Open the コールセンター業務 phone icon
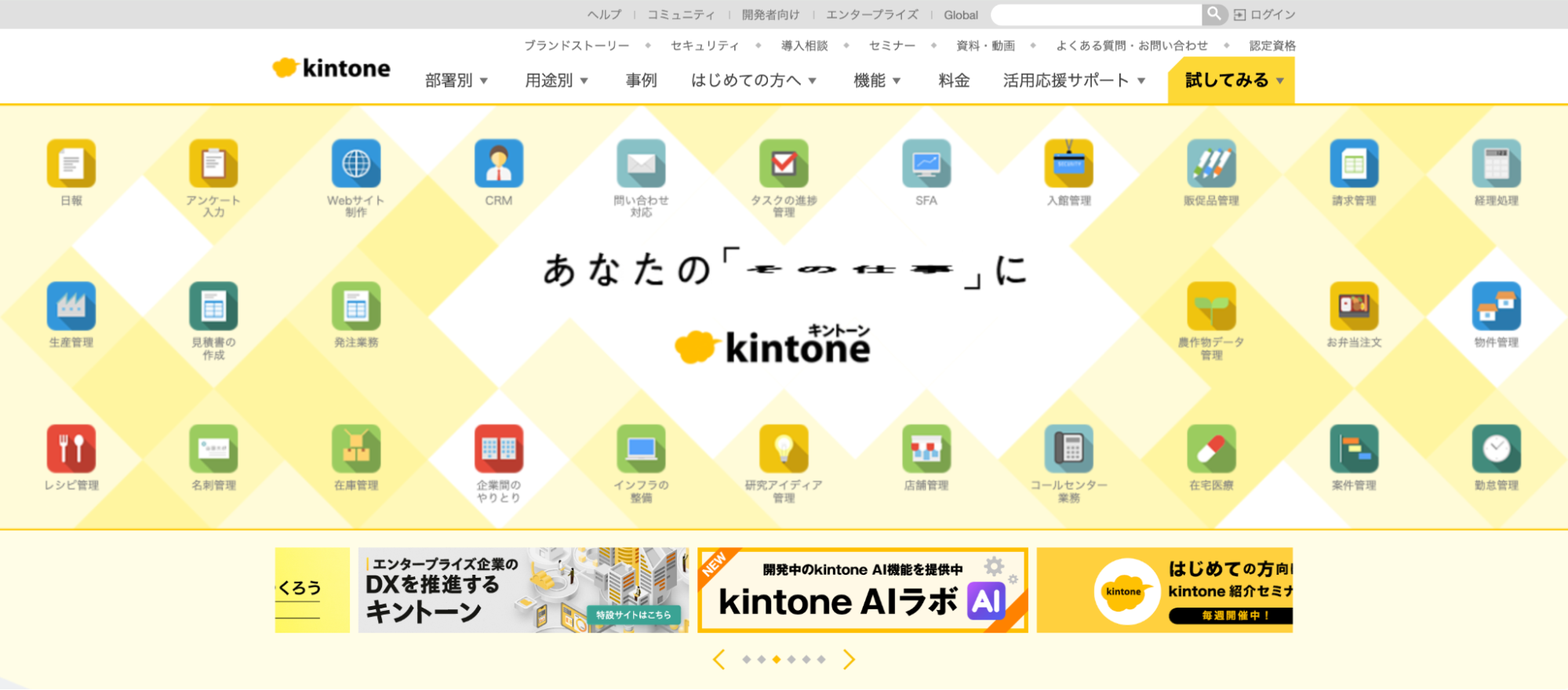1568x690 pixels. pyautogui.click(x=1068, y=448)
